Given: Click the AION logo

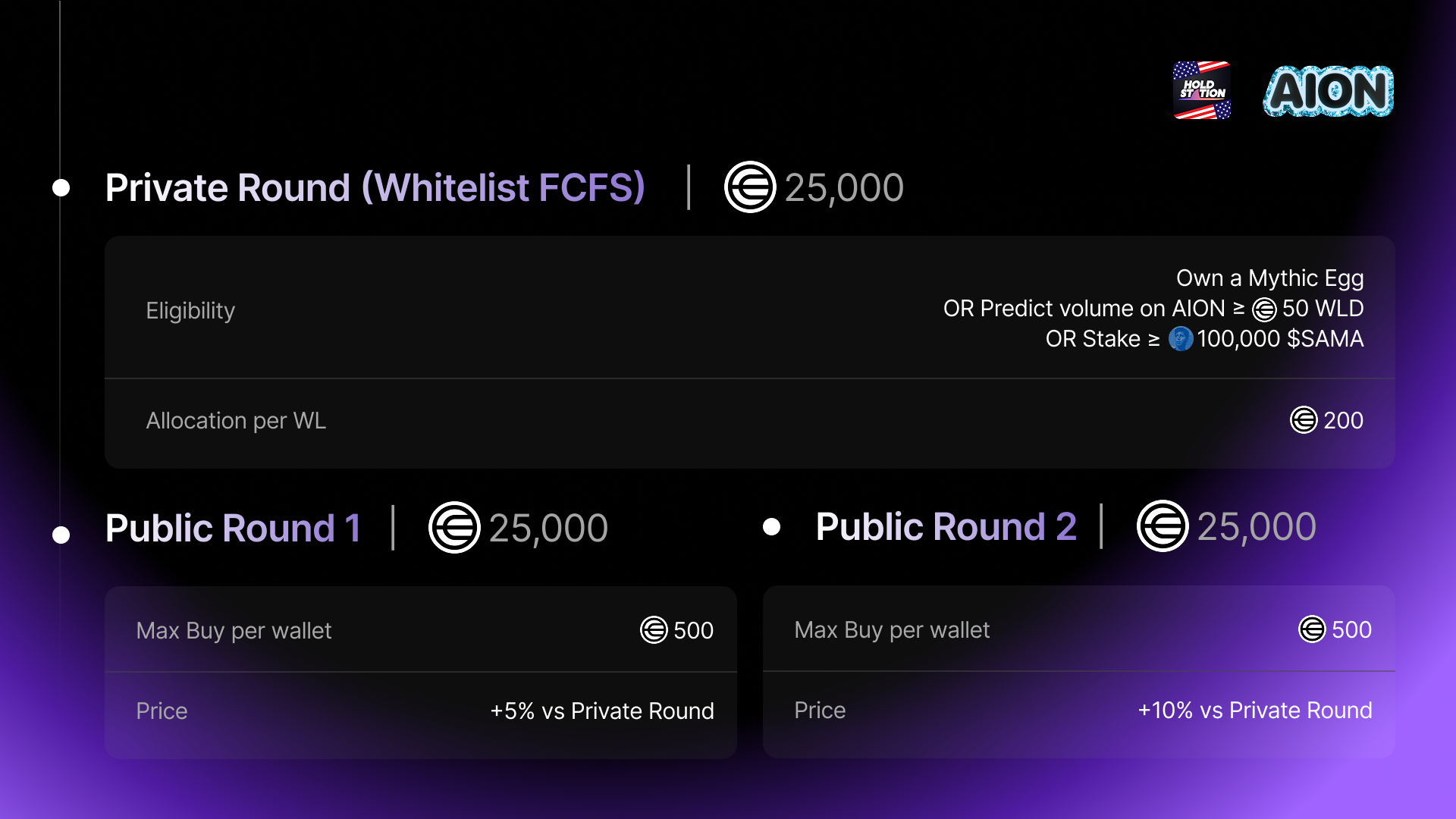Looking at the screenshot, I should (x=1329, y=91).
